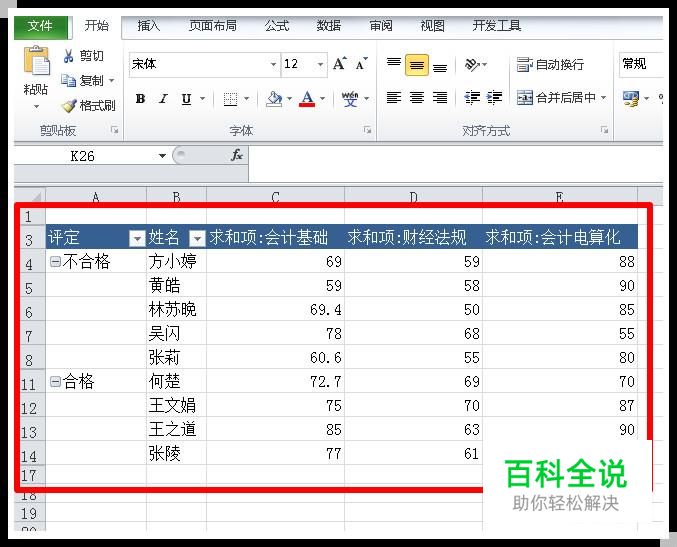The width and height of the screenshot is (677, 547).
Task: Click the Cut scissors icon
Action: tap(68, 56)
